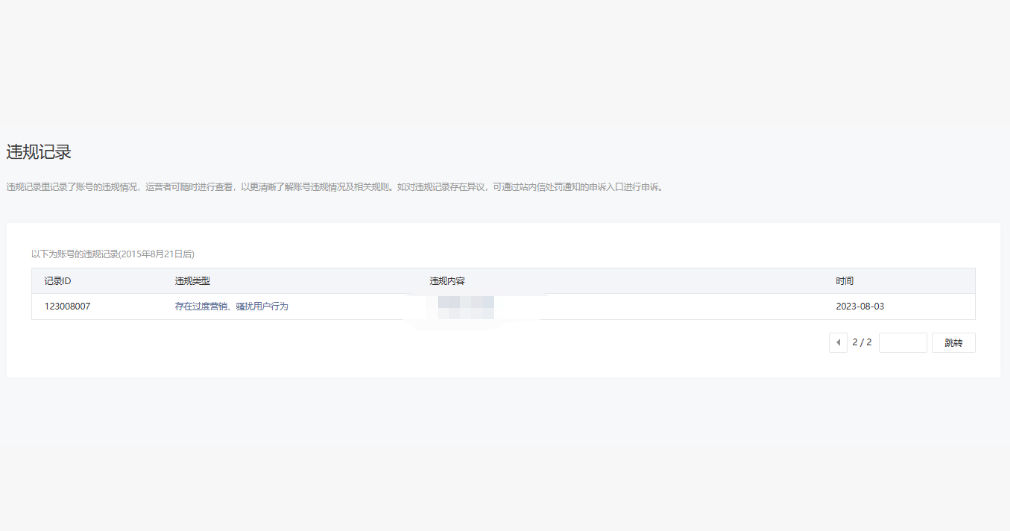Click the 记录ID column header
Screen dimensions: 1010x531
[x=57, y=281]
